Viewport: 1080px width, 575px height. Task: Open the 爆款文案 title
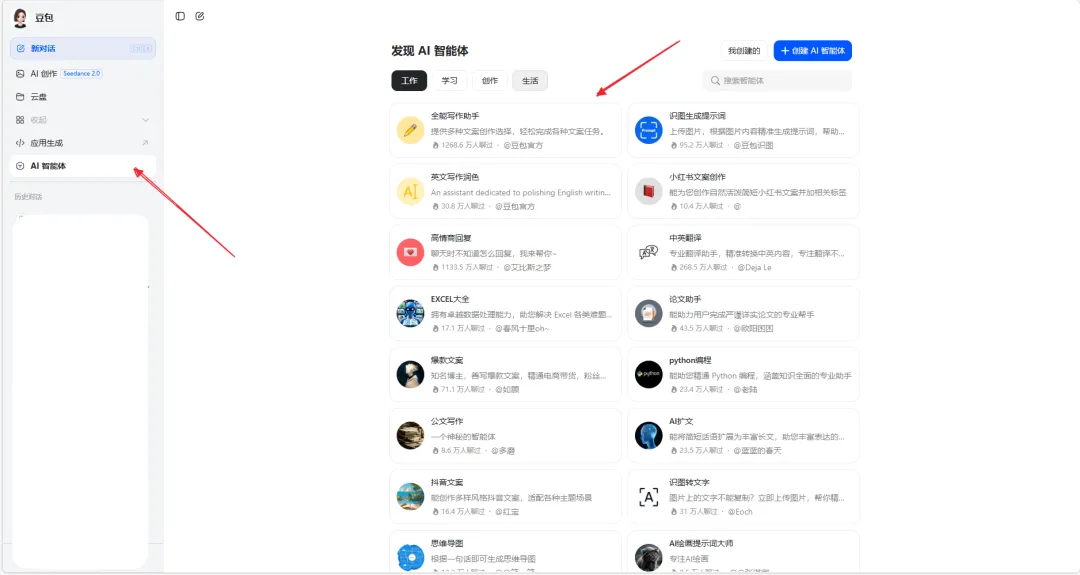(x=447, y=360)
